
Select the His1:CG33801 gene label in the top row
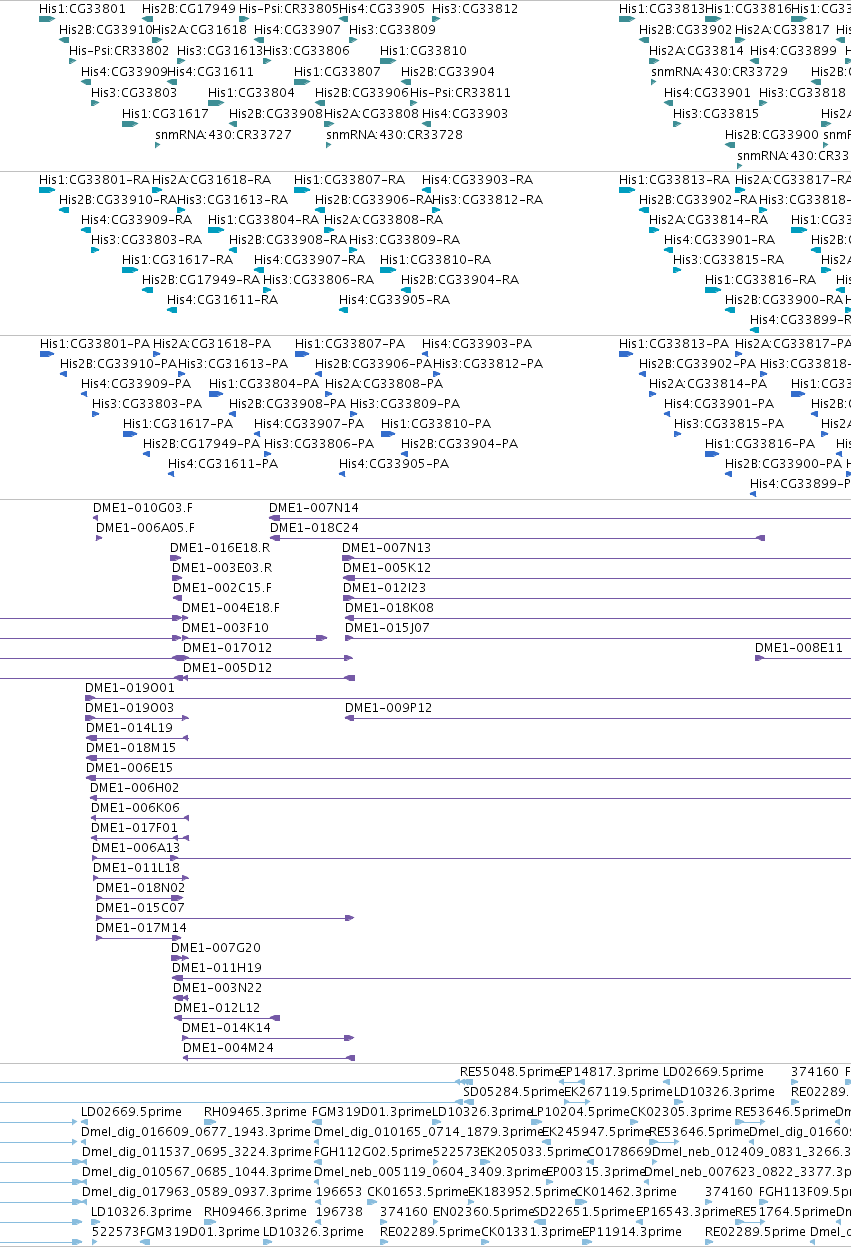(x=82, y=9)
